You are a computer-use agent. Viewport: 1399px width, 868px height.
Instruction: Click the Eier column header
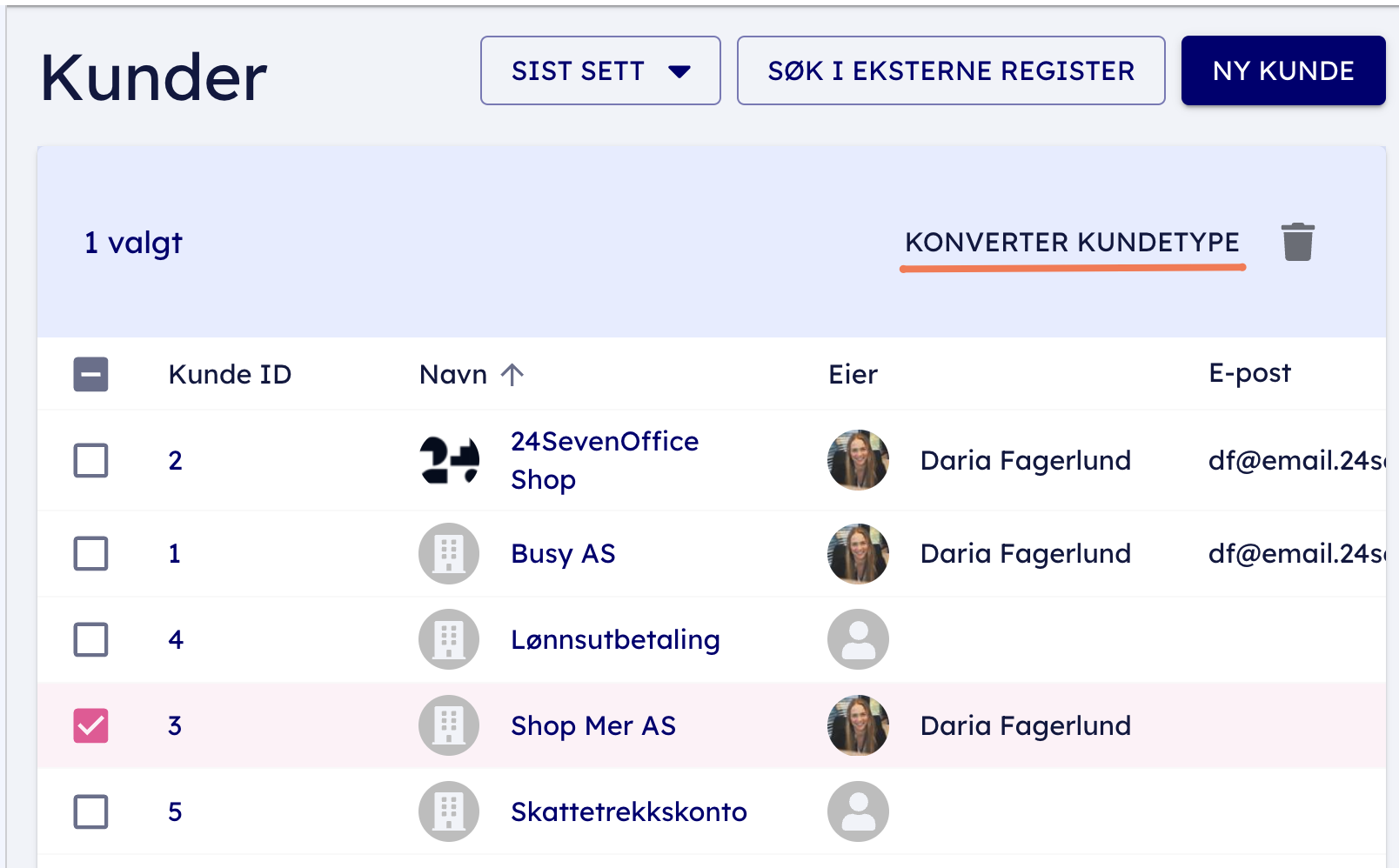click(x=853, y=375)
